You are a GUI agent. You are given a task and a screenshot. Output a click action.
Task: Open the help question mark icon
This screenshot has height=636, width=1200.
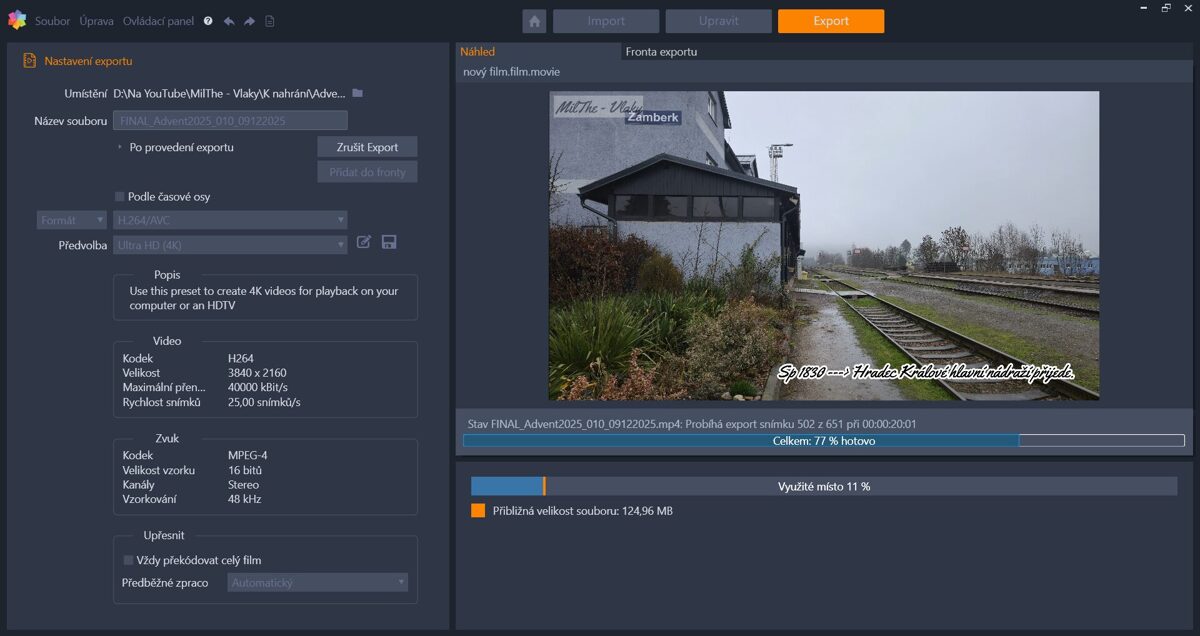208,21
